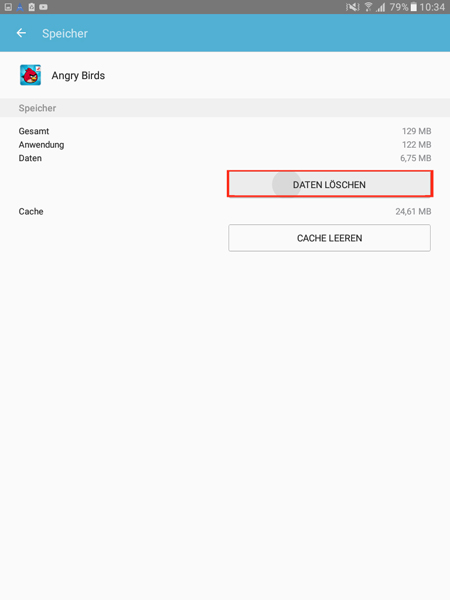Tap the Gesamt storage row label
The height and width of the screenshot is (600, 450).
(34, 131)
